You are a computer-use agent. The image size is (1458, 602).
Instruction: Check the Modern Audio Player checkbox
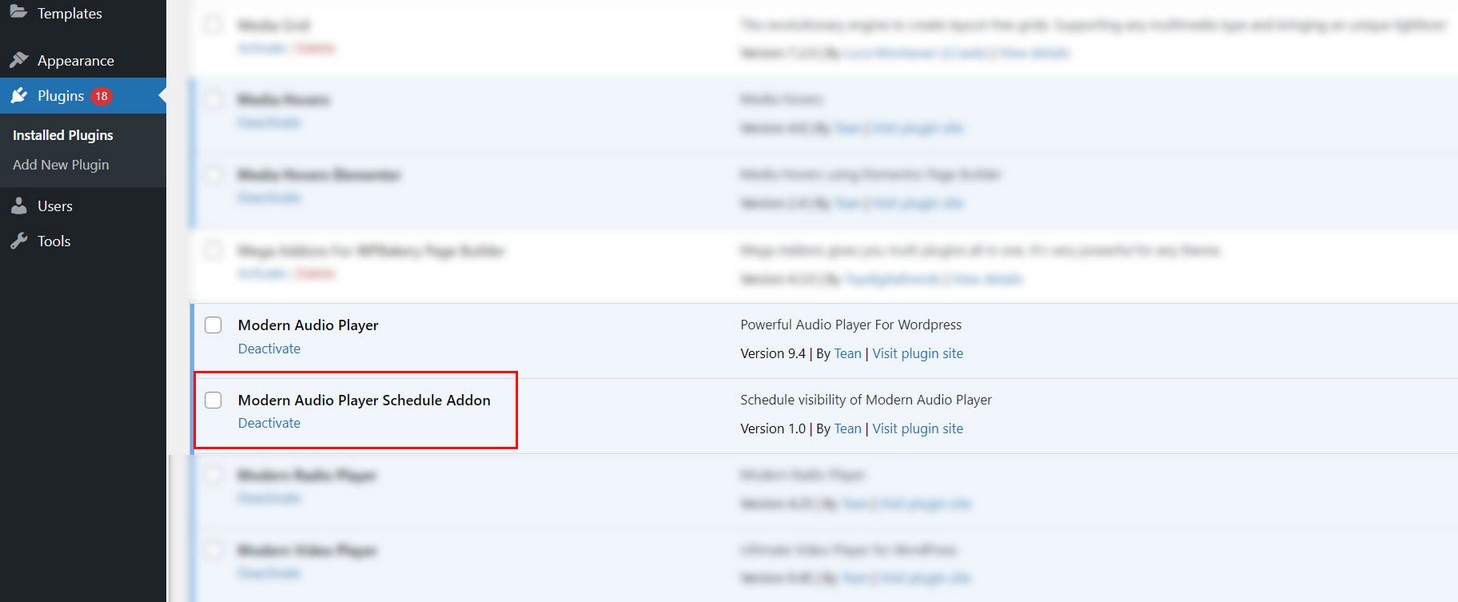click(213, 325)
